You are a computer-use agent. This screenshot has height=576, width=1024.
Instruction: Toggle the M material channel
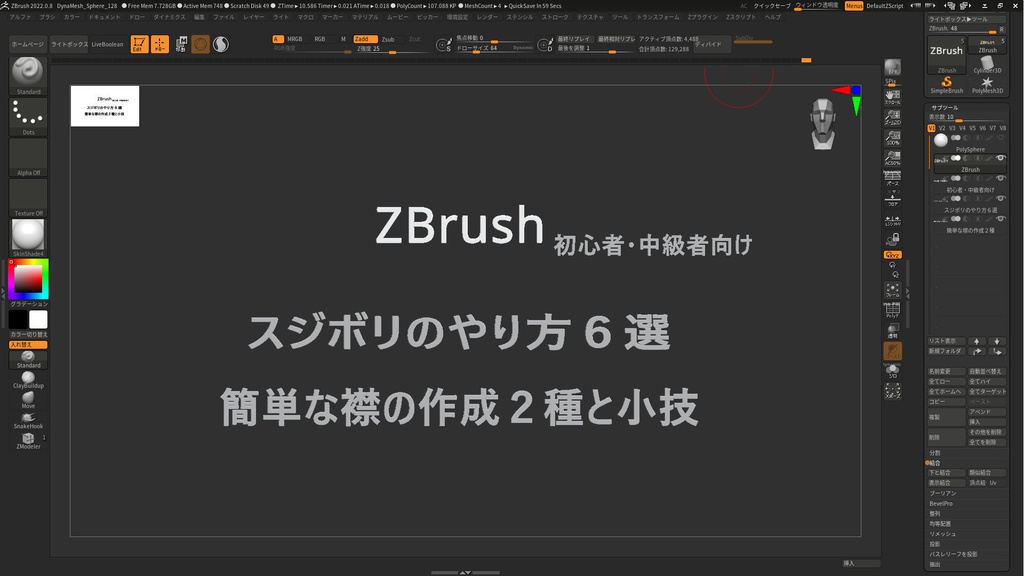pyautogui.click(x=343, y=39)
